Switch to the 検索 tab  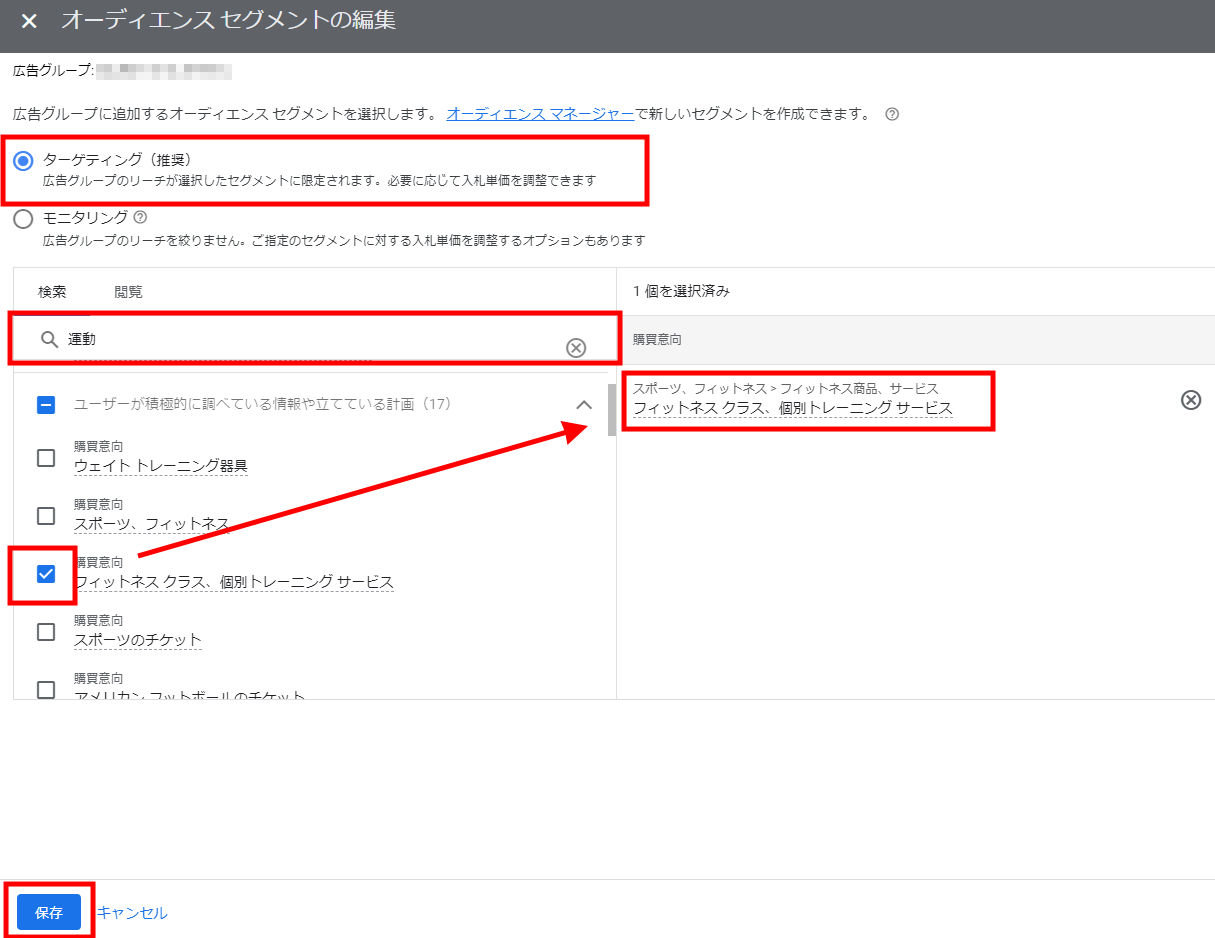[52, 292]
